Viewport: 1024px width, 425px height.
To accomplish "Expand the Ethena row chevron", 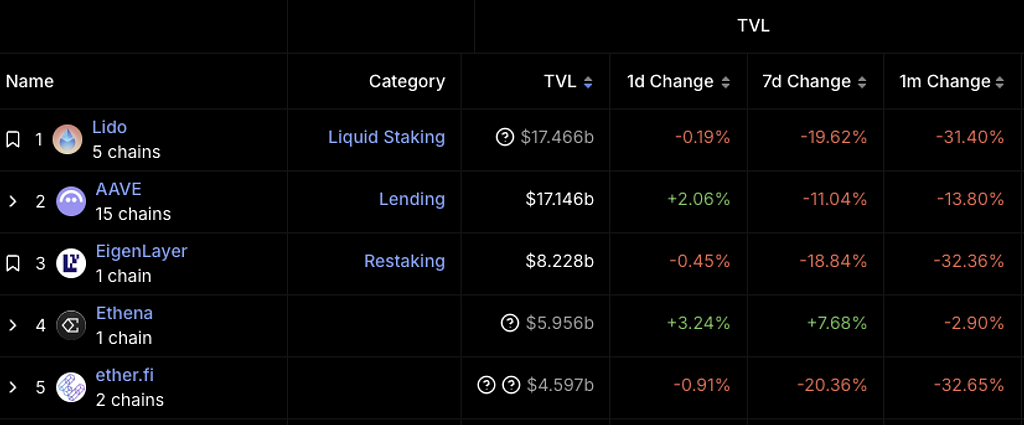I will pyautogui.click(x=13, y=325).
